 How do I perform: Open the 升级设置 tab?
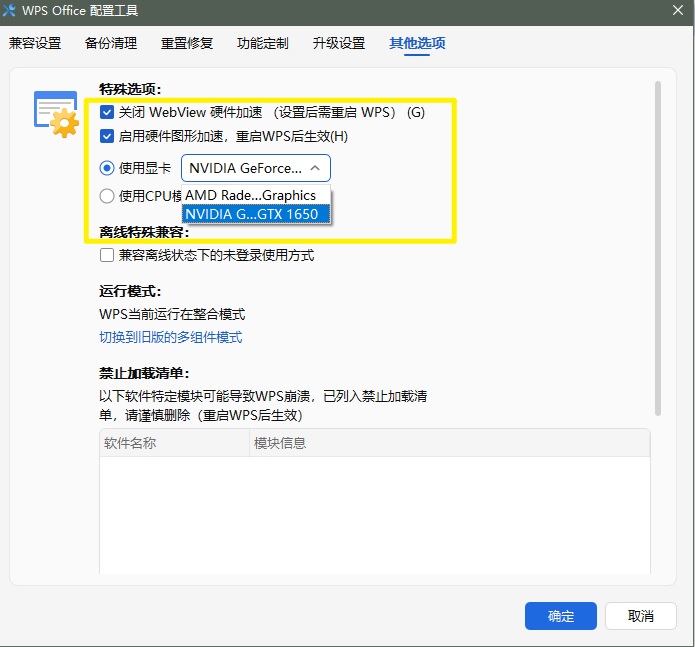339,43
